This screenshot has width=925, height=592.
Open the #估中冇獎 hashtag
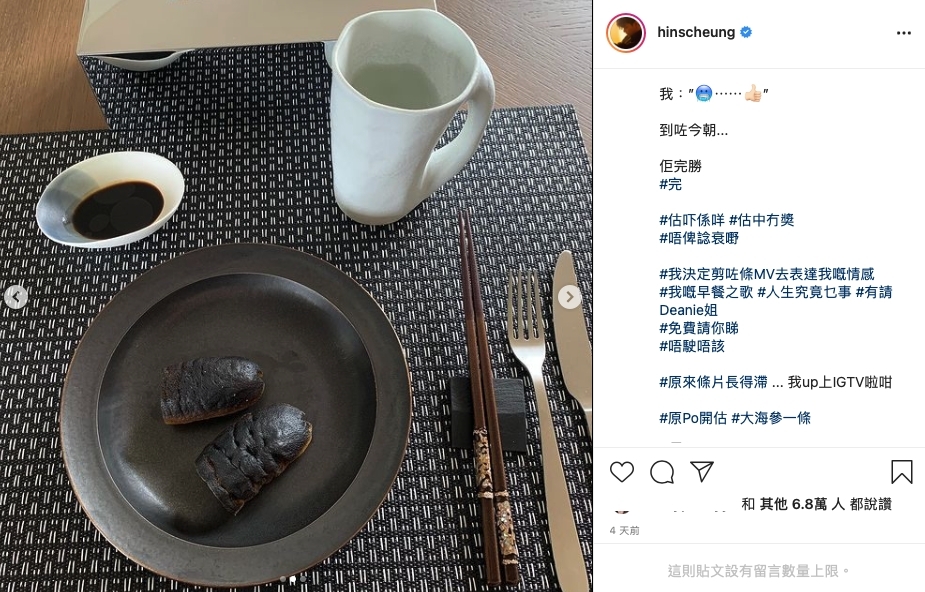762,221
